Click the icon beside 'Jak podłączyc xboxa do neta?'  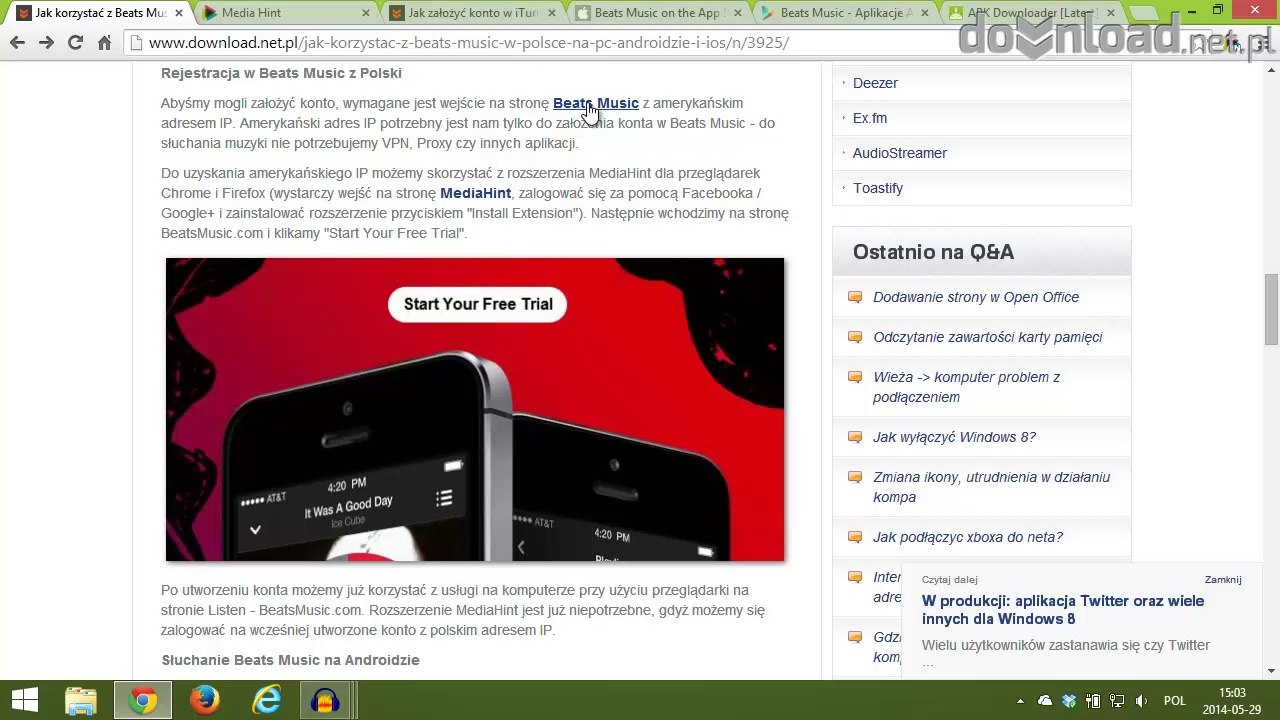coord(855,537)
